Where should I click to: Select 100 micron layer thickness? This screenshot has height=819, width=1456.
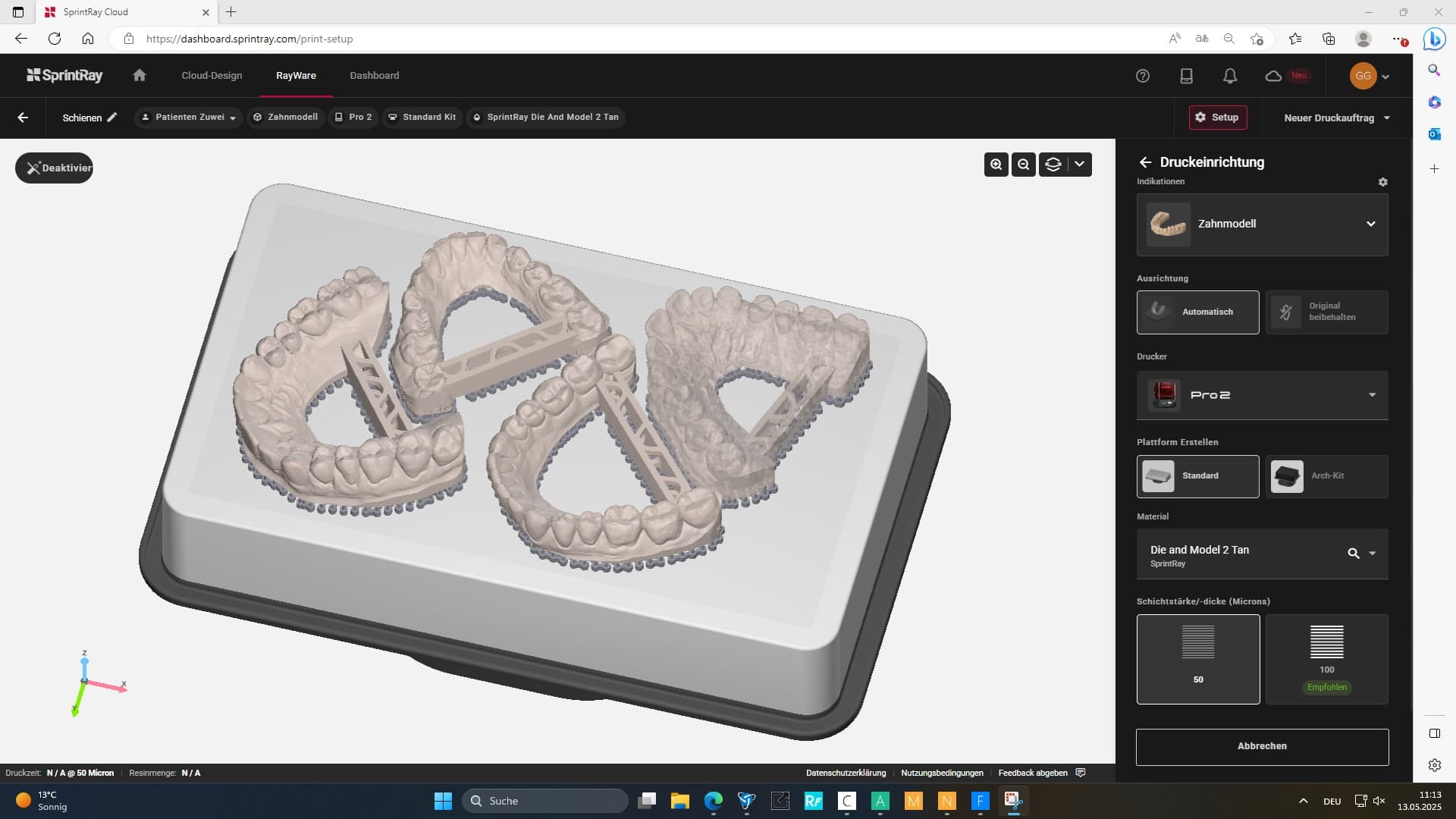click(1326, 659)
